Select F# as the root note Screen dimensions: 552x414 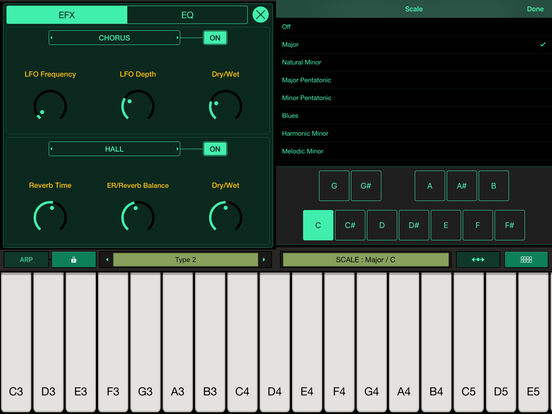pos(509,225)
